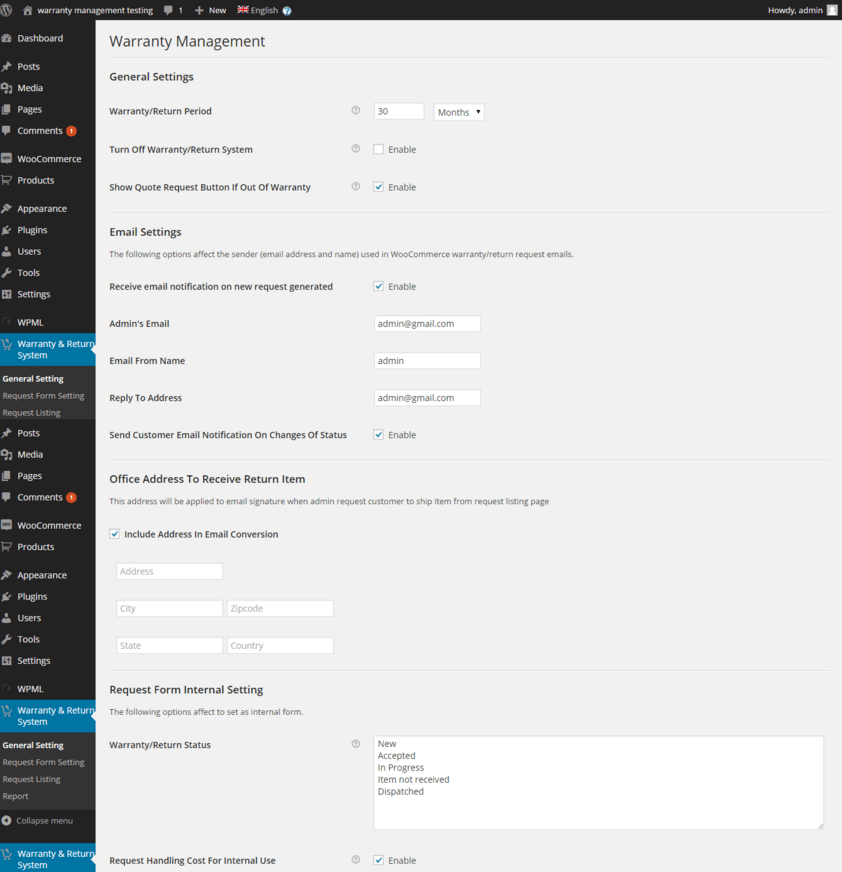Click the General Settings heading

click(x=151, y=77)
